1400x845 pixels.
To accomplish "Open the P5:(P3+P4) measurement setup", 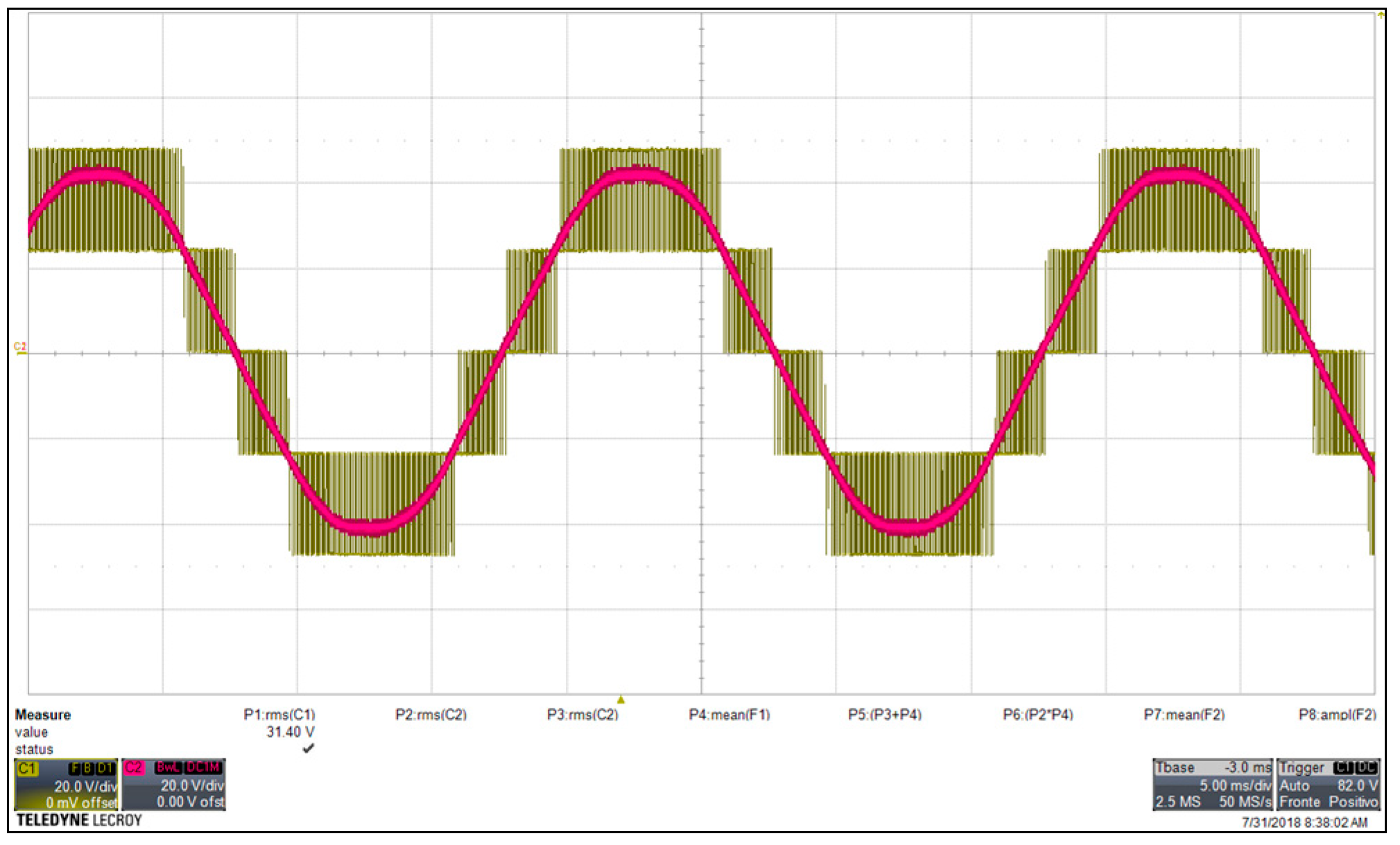I will tap(884, 714).
